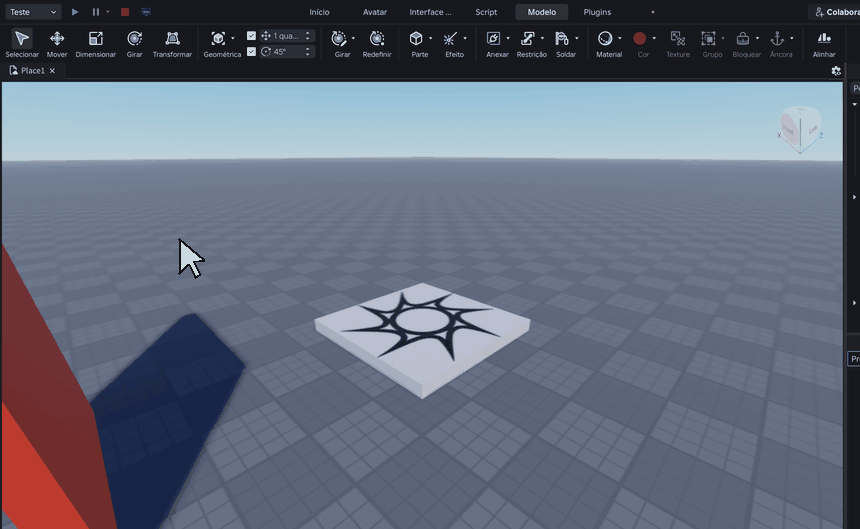
Task: Expand the pause options arrow
Action: pos(108,12)
